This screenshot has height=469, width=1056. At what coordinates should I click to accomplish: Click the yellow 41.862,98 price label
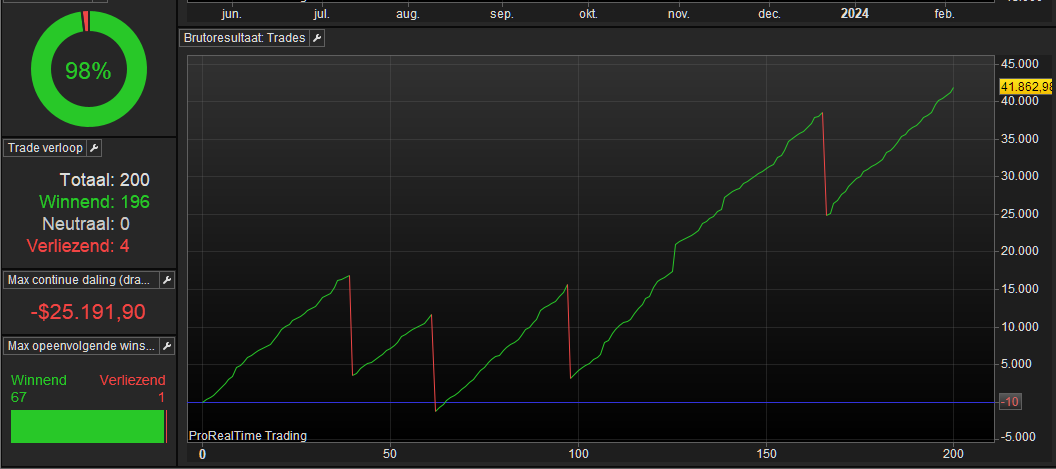(1026, 86)
